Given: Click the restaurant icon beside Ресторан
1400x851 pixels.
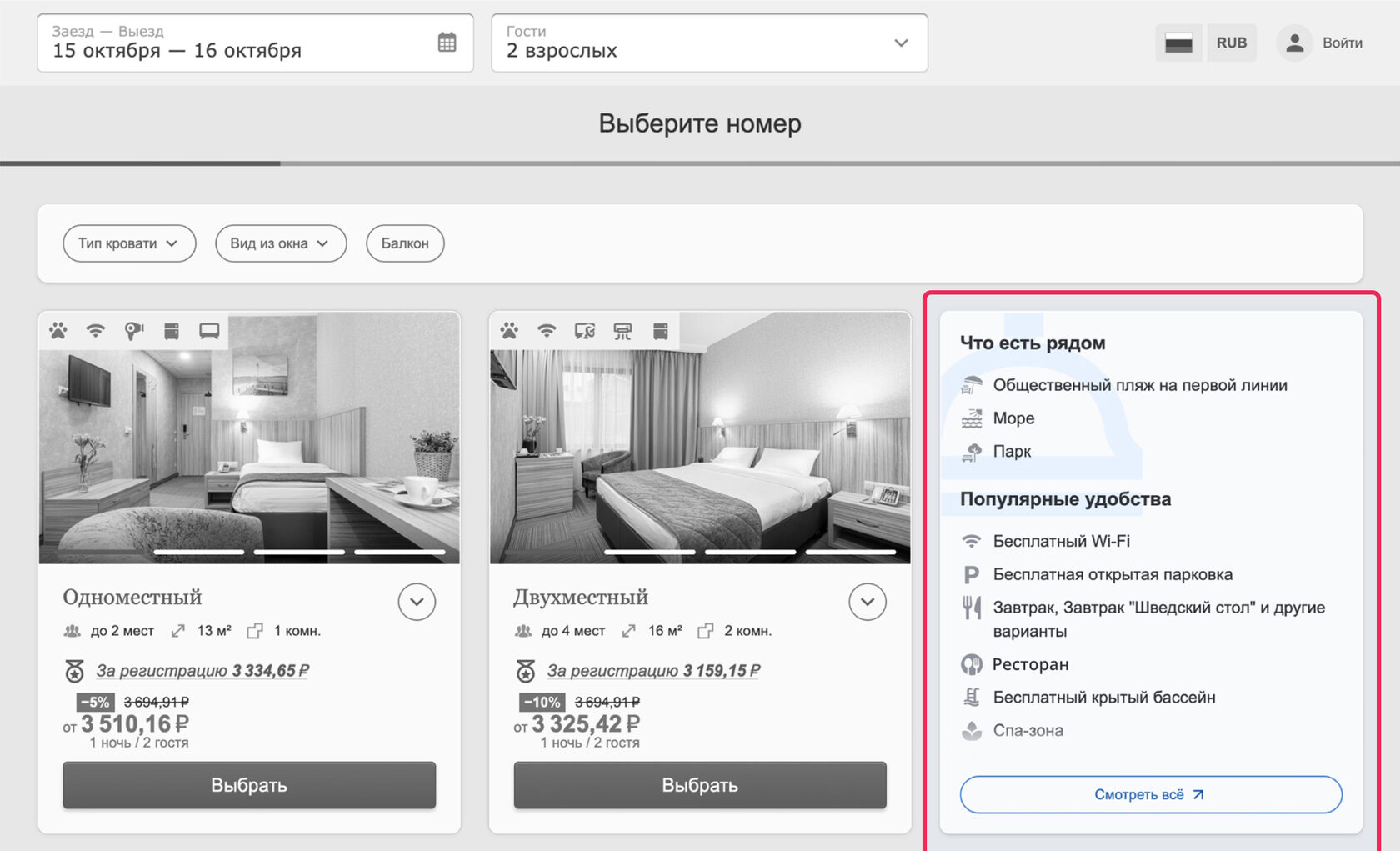Looking at the screenshot, I should click(x=972, y=664).
